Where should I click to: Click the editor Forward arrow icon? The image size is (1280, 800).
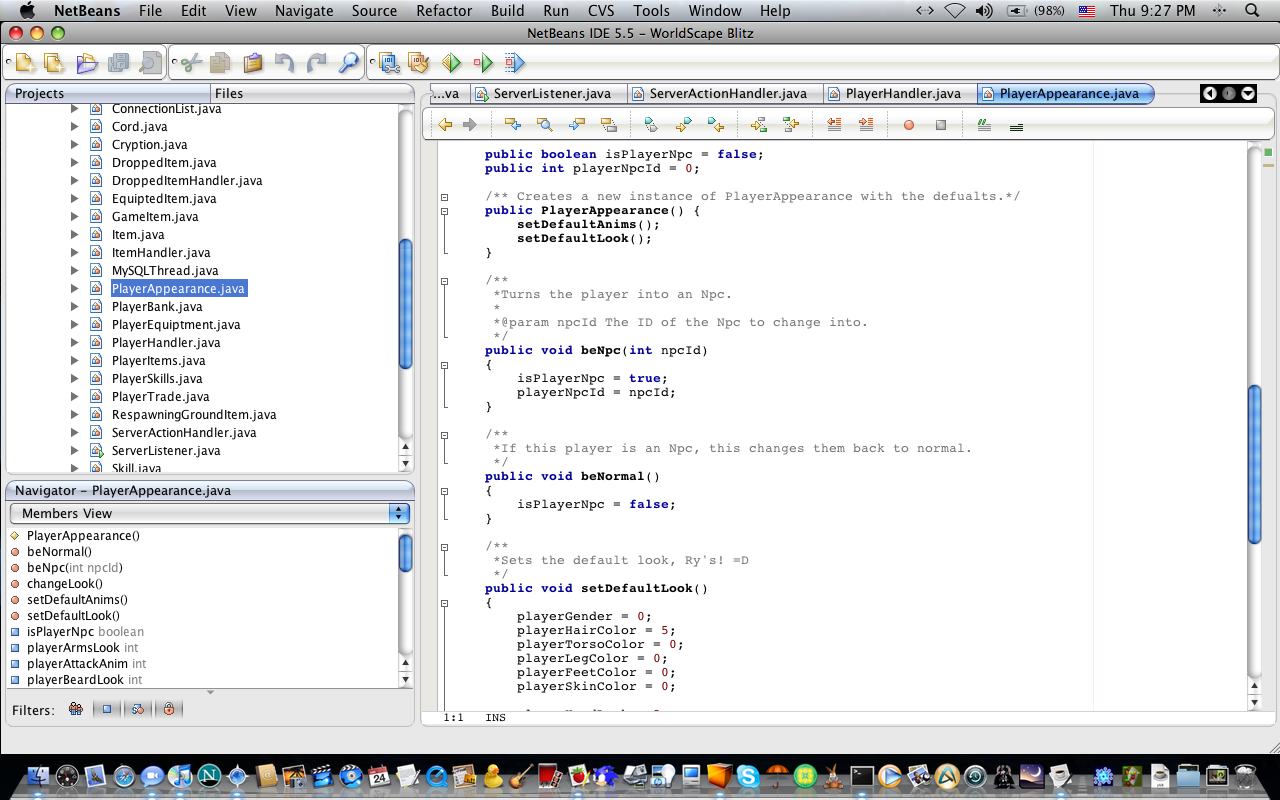click(x=470, y=125)
